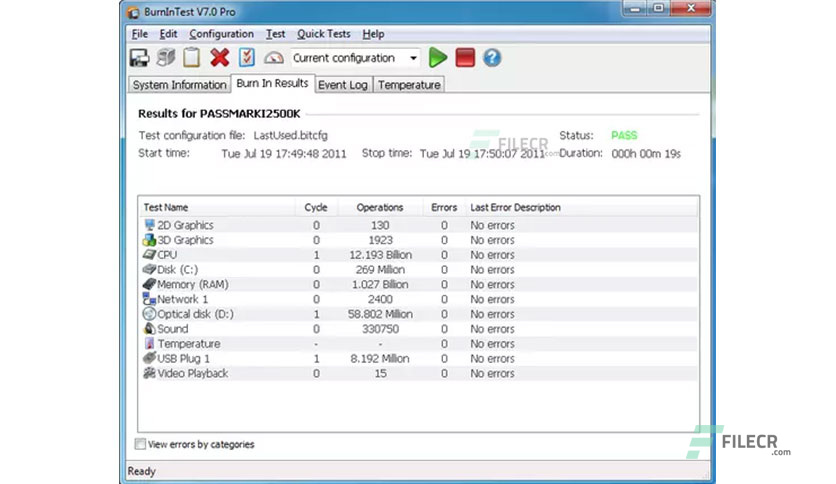The height and width of the screenshot is (484, 836).
Task: Stop tests with red stop button
Action: (465, 58)
